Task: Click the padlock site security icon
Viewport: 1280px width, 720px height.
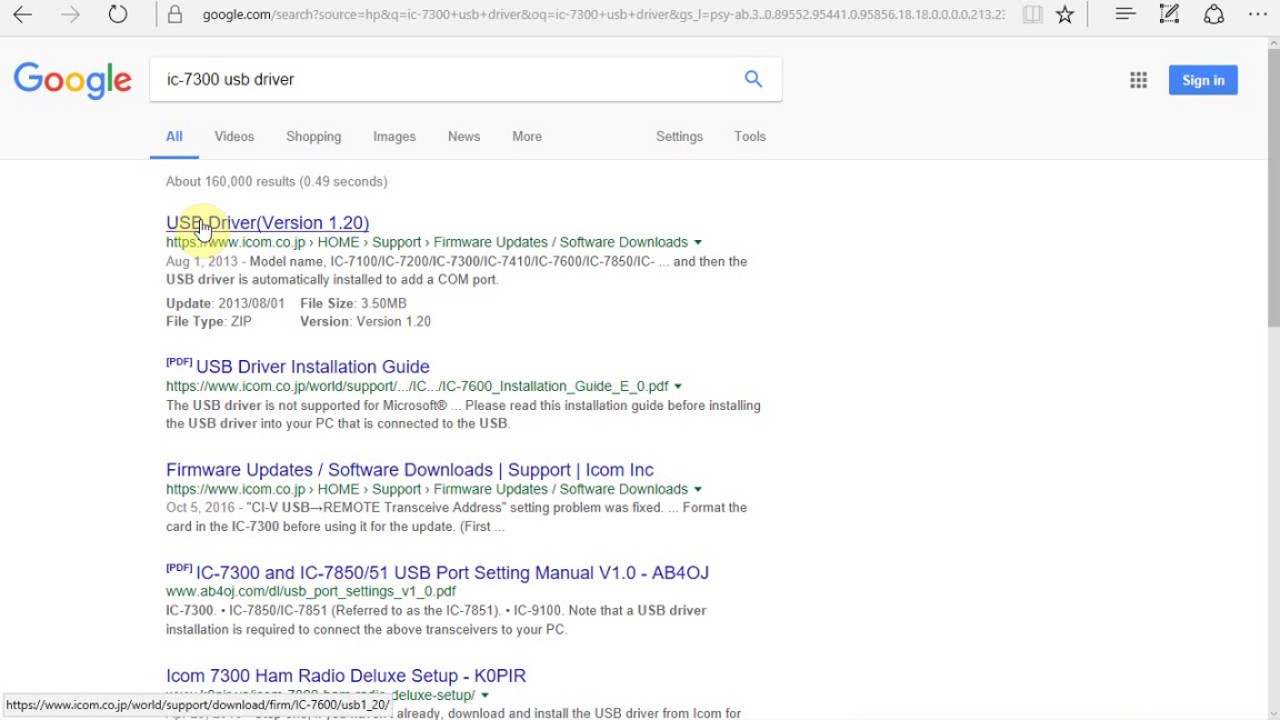Action: point(175,15)
